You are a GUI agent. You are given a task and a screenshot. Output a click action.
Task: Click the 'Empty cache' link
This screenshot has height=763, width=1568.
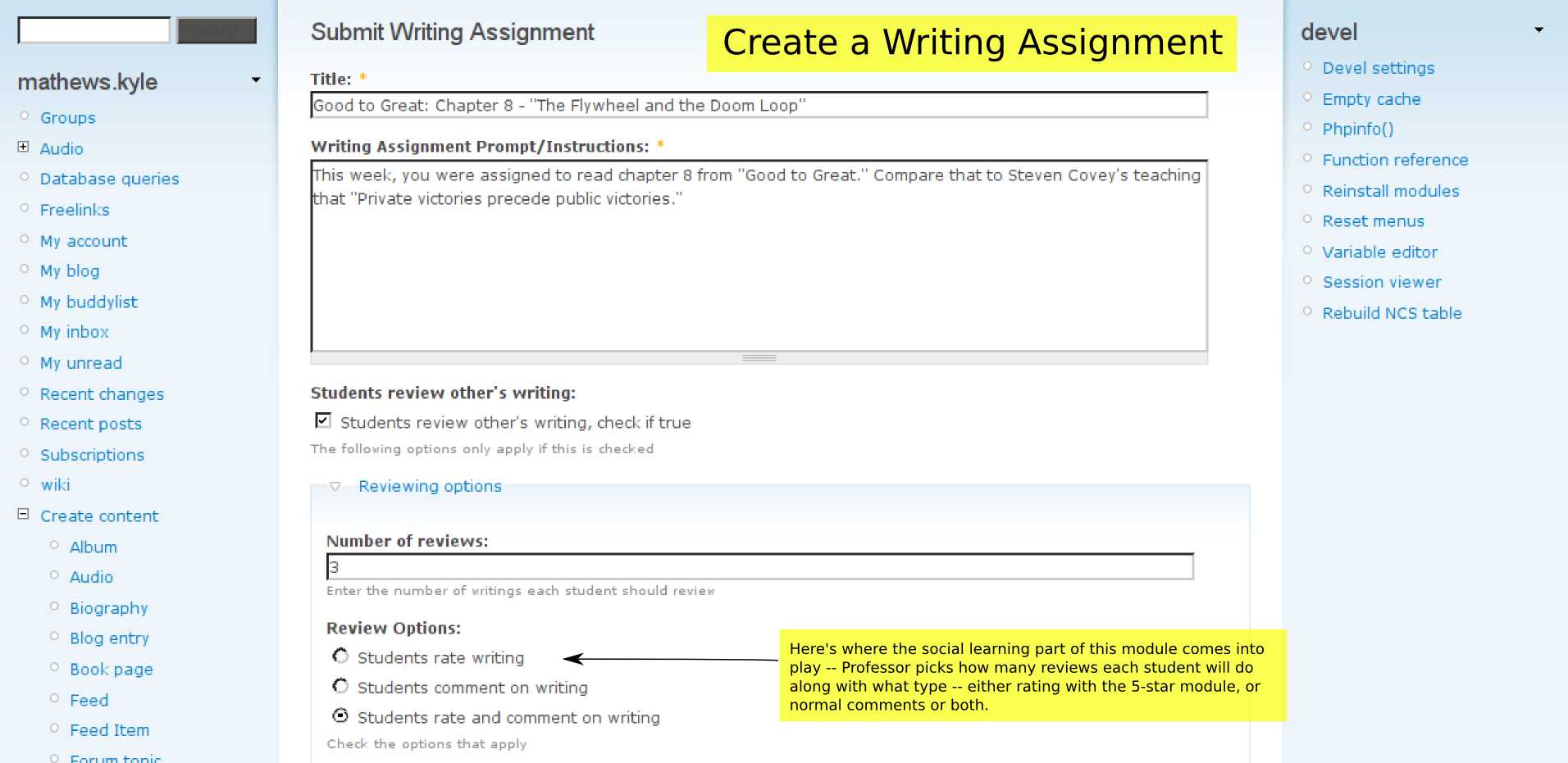coord(1371,98)
